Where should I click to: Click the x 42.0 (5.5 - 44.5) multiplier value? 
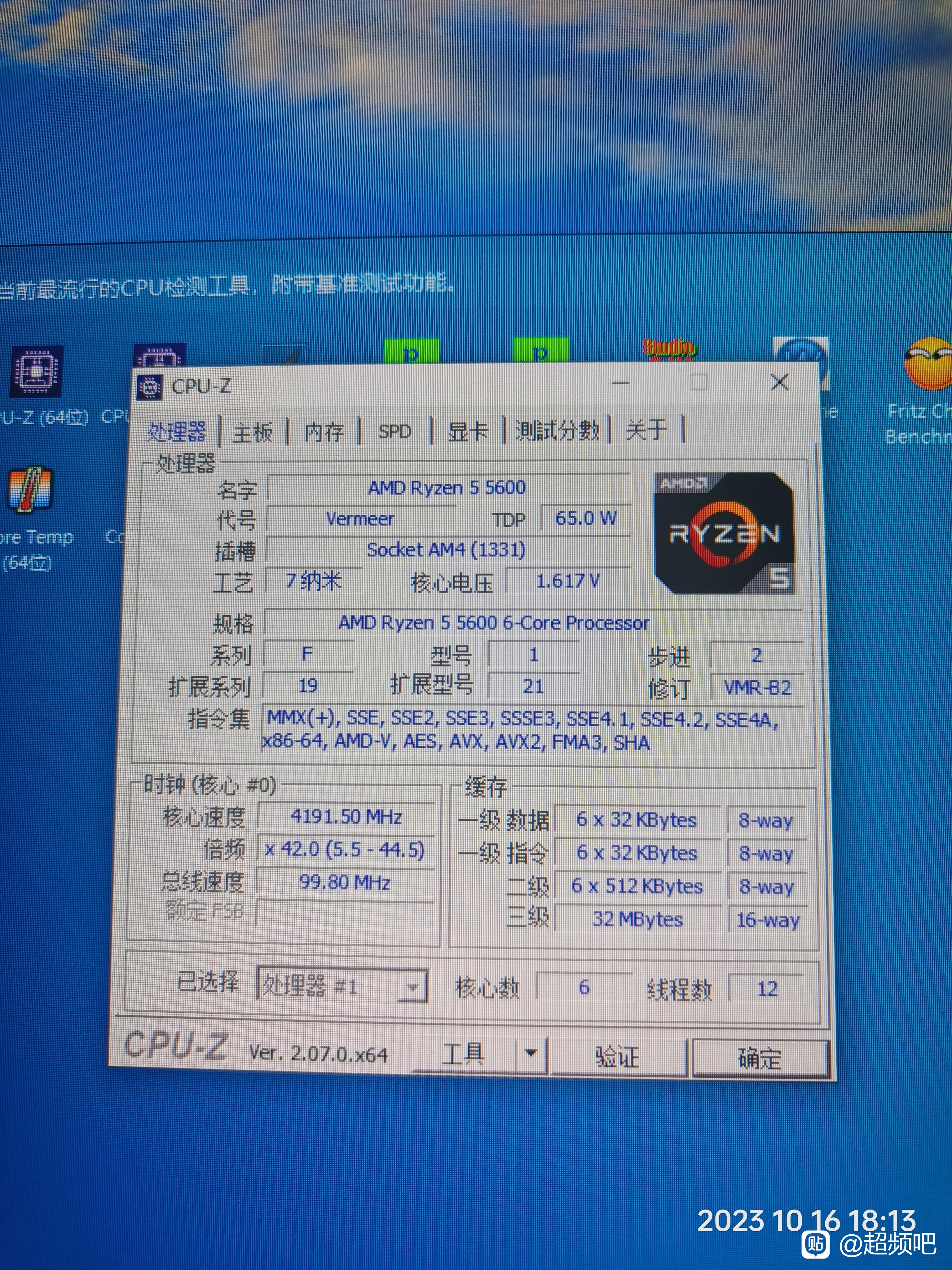click(346, 850)
